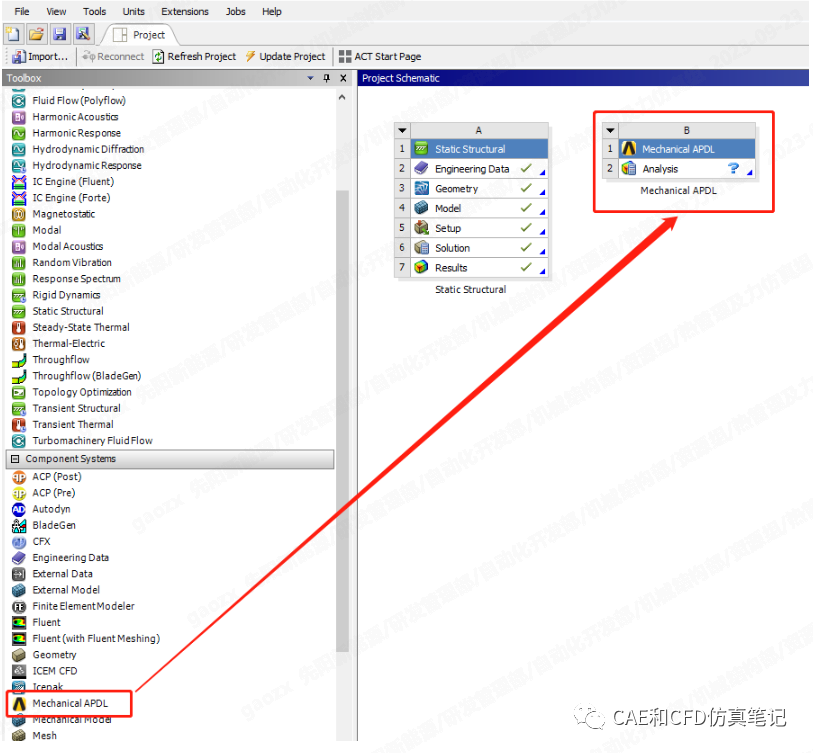Select Fluent (with Fluent Meshing) in Toolbox
This screenshot has width=813, height=753.
96,638
